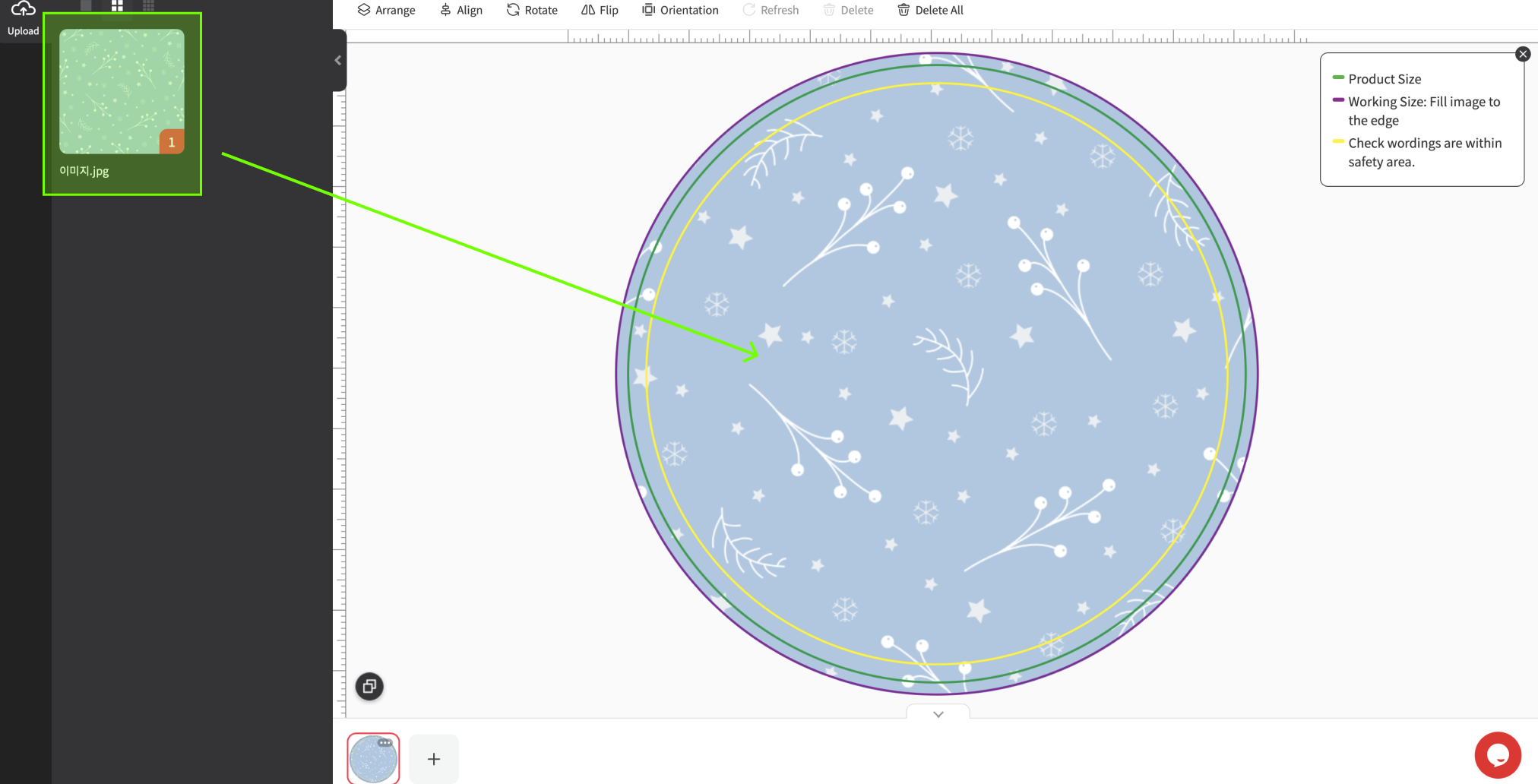The height and width of the screenshot is (784, 1538).
Task: Open the red live chat bubble
Action: click(1497, 755)
